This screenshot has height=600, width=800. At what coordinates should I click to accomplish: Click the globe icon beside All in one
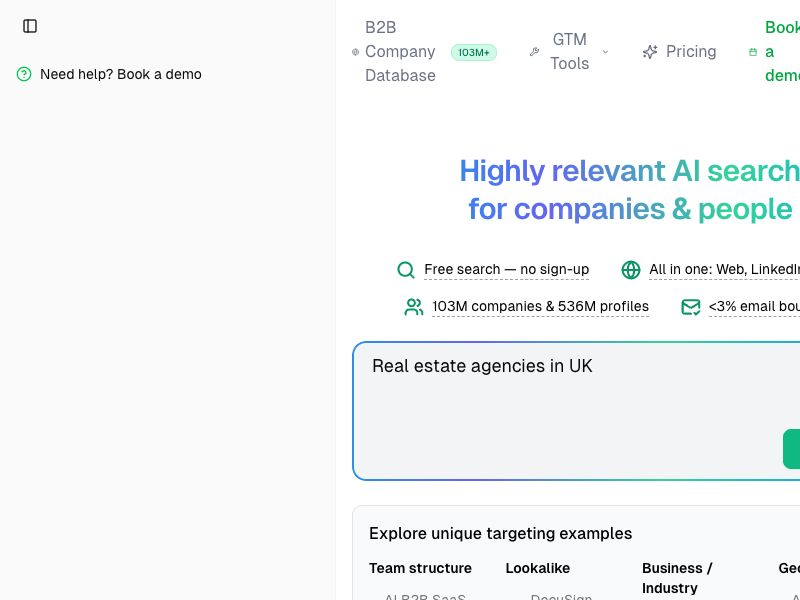click(631, 270)
